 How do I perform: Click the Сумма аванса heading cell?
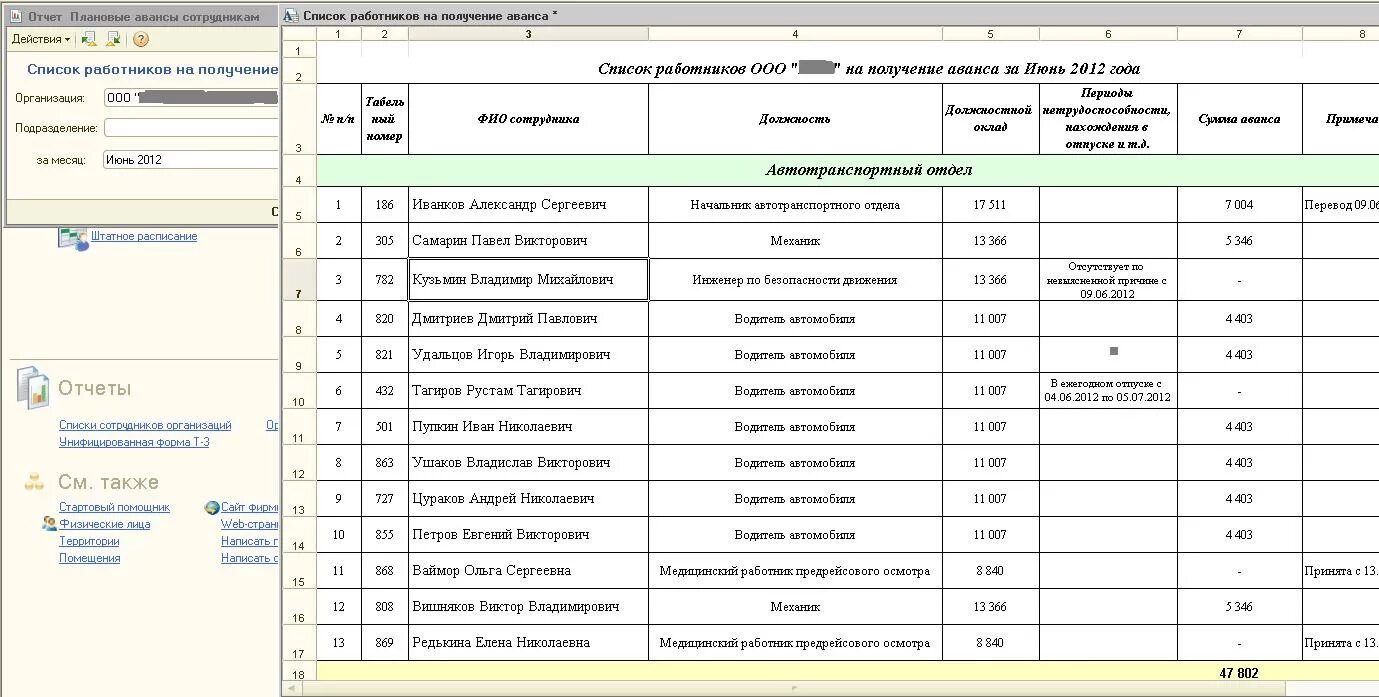(1239, 119)
